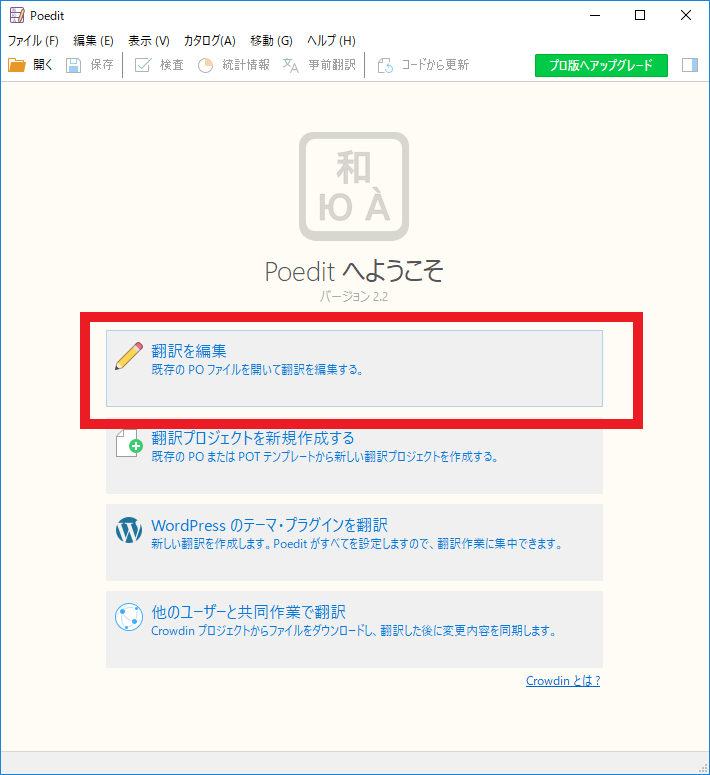Open the ヘルプ (H) menu

(x=331, y=41)
